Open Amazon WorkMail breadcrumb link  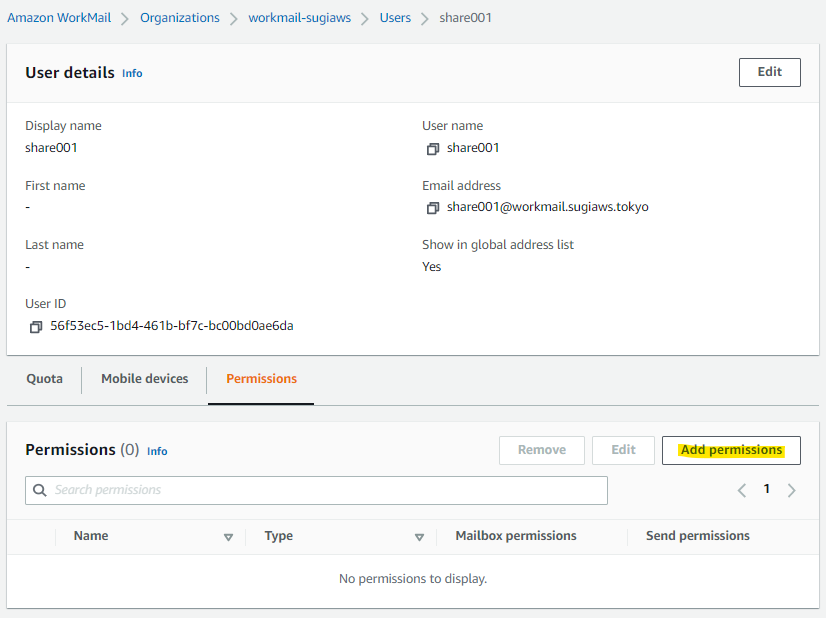click(59, 18)
